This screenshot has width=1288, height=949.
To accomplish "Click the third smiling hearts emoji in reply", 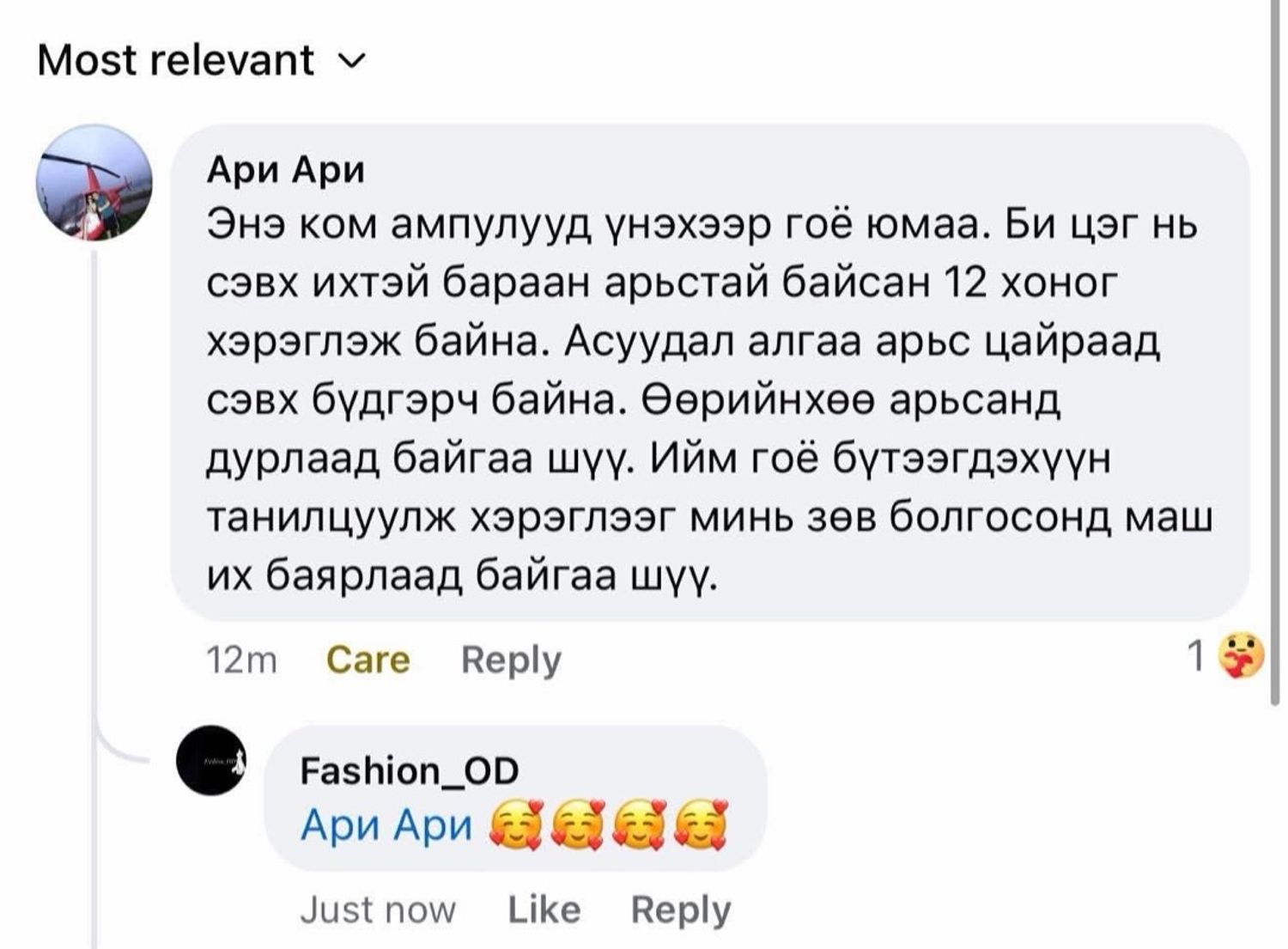I will coord(639,826).
